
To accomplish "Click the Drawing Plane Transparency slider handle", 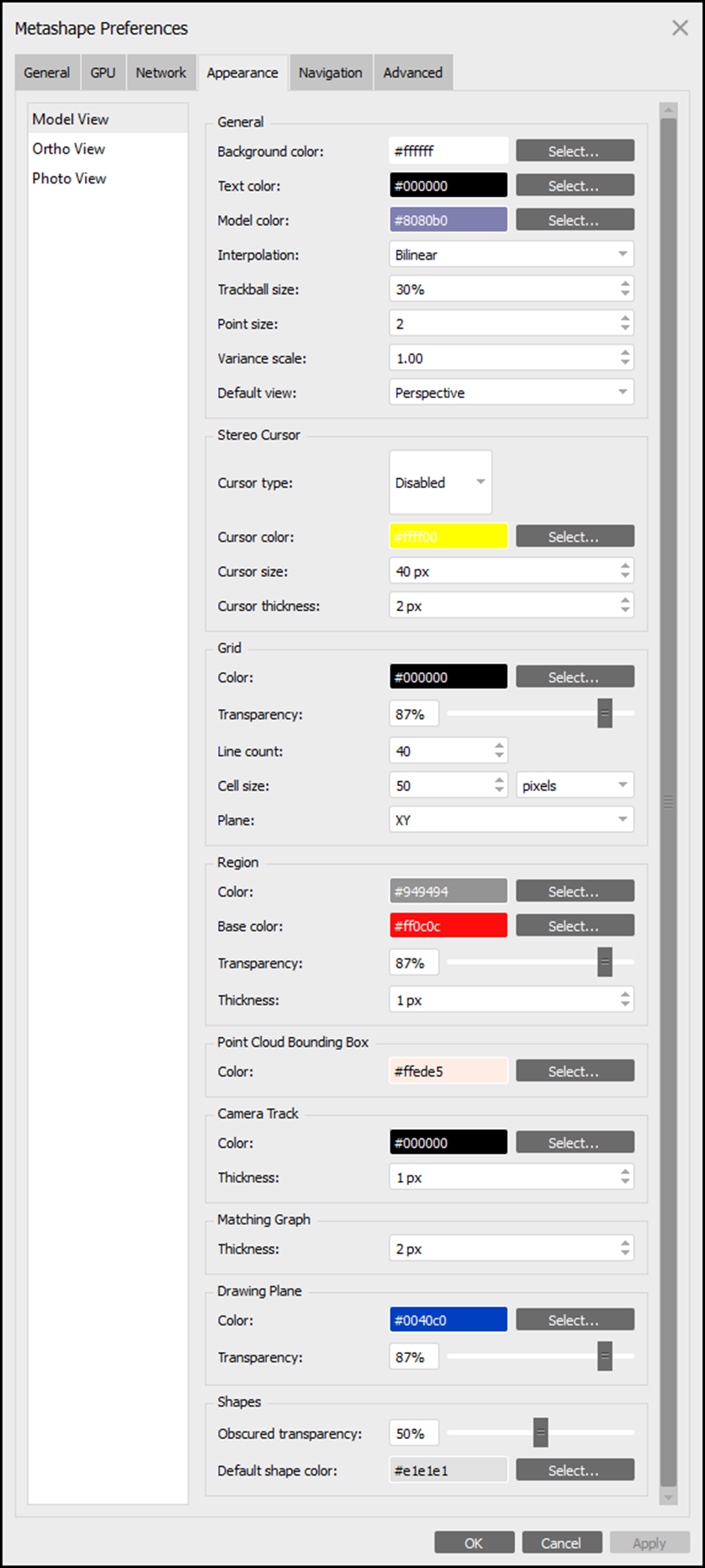I will pyautogui.click(x=605, y=1357).
